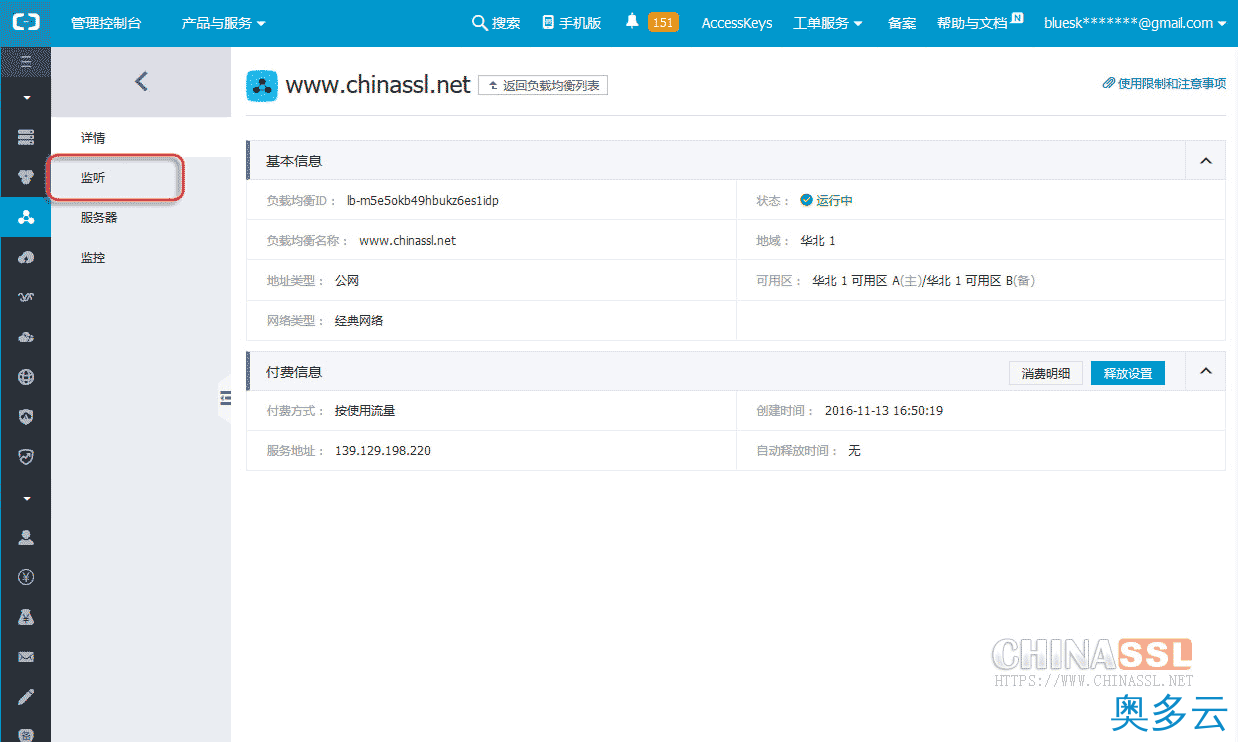This screenshot has width=1238, height=742.
Task: Click the load balancer instance icon beside title
Action: coord(262,86)
